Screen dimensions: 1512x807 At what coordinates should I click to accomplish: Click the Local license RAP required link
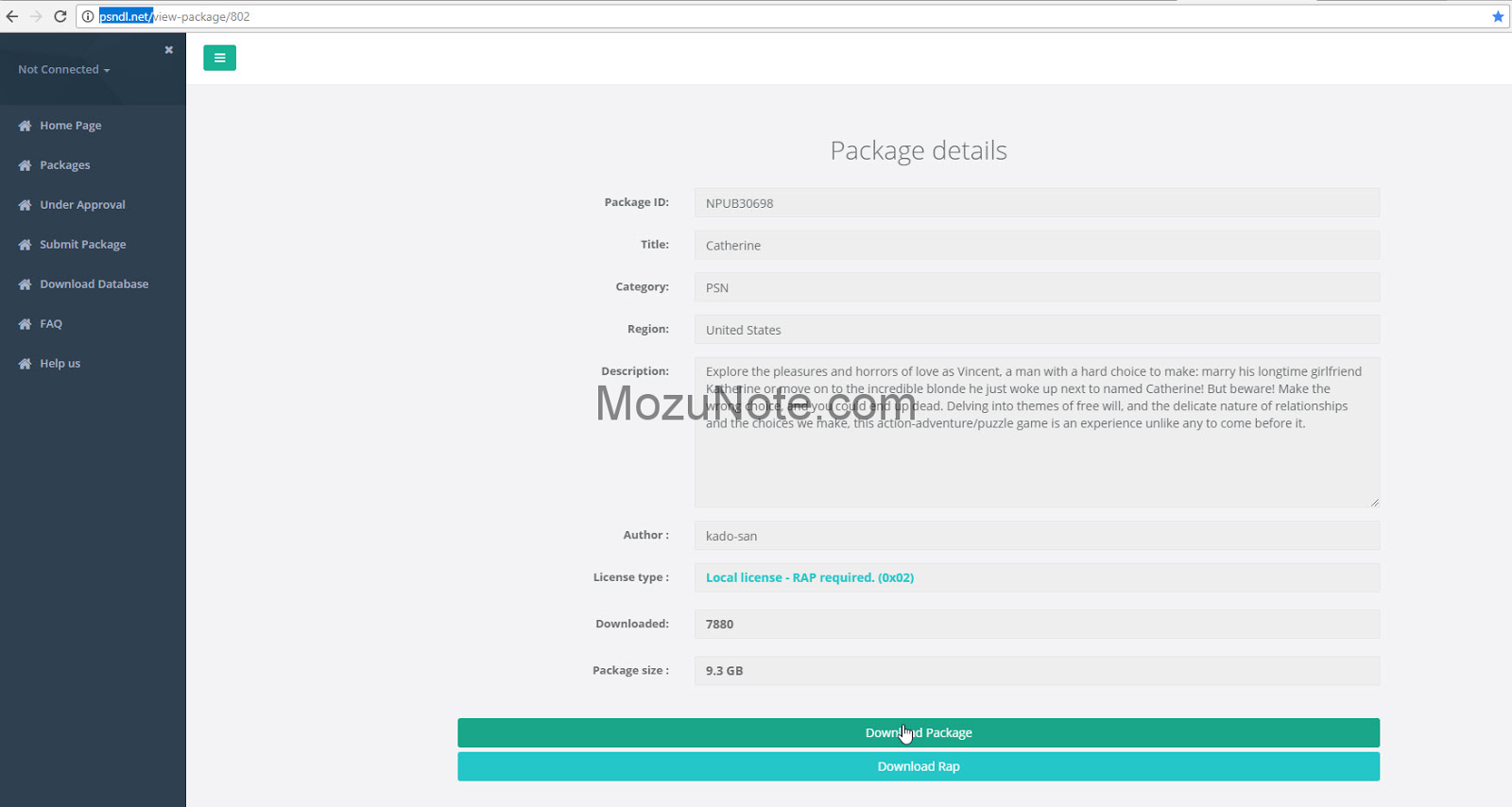(809, 577)
